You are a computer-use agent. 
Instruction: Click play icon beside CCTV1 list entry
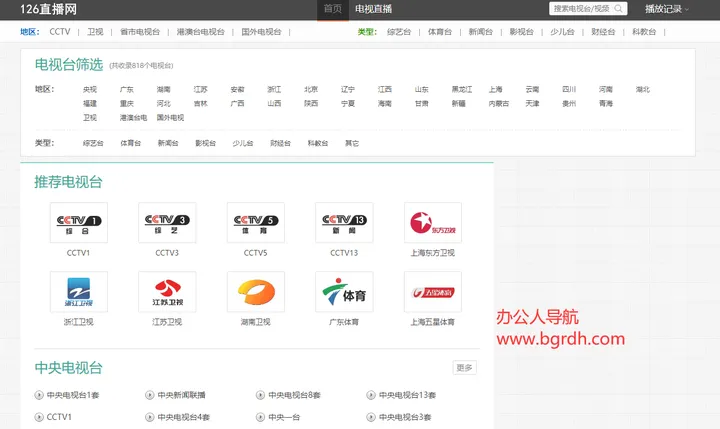(x=39, y=417)
